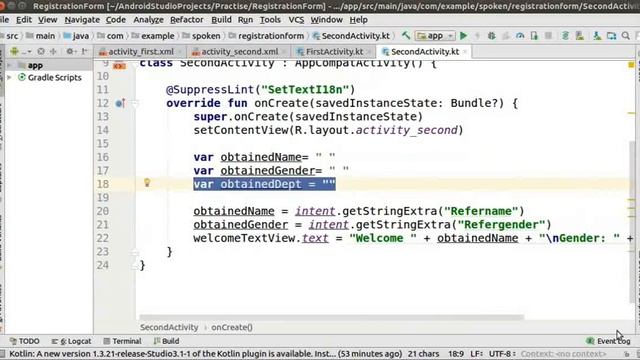Click onCreate() in the editor breadcrumb
This screenshot has height=360, width=640.
coord(232,327)
